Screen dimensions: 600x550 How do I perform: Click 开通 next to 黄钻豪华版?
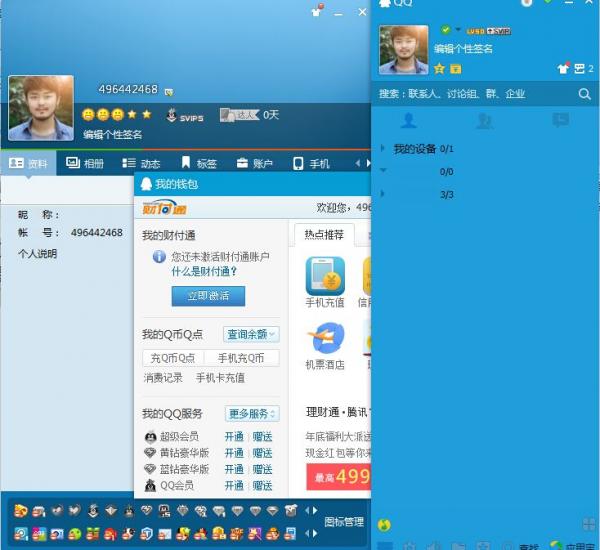point(234,453)
